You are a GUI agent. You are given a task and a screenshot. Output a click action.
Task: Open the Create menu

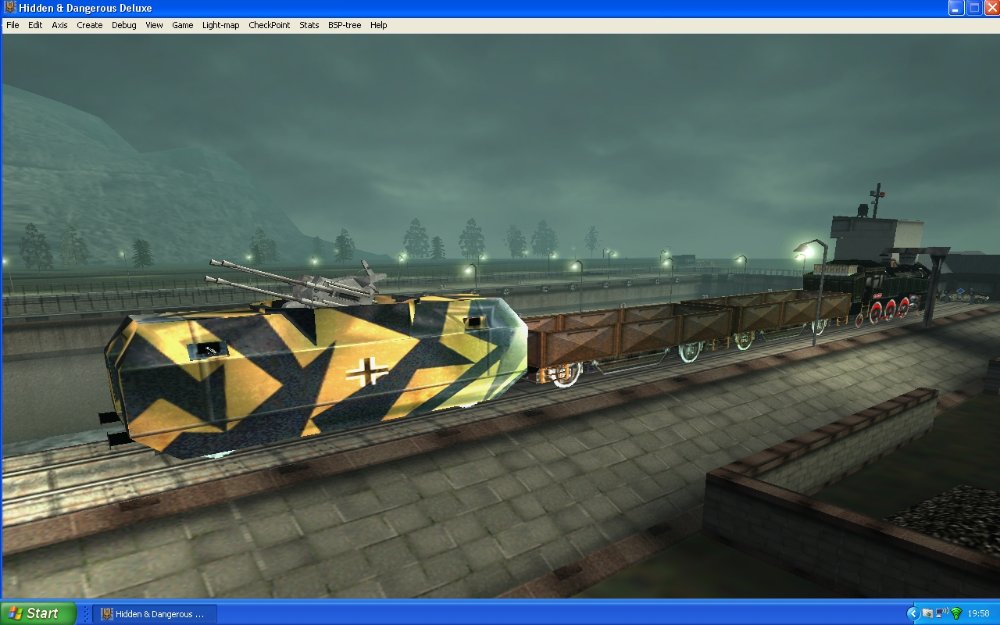pyautogui.click(x=89, y=25)
